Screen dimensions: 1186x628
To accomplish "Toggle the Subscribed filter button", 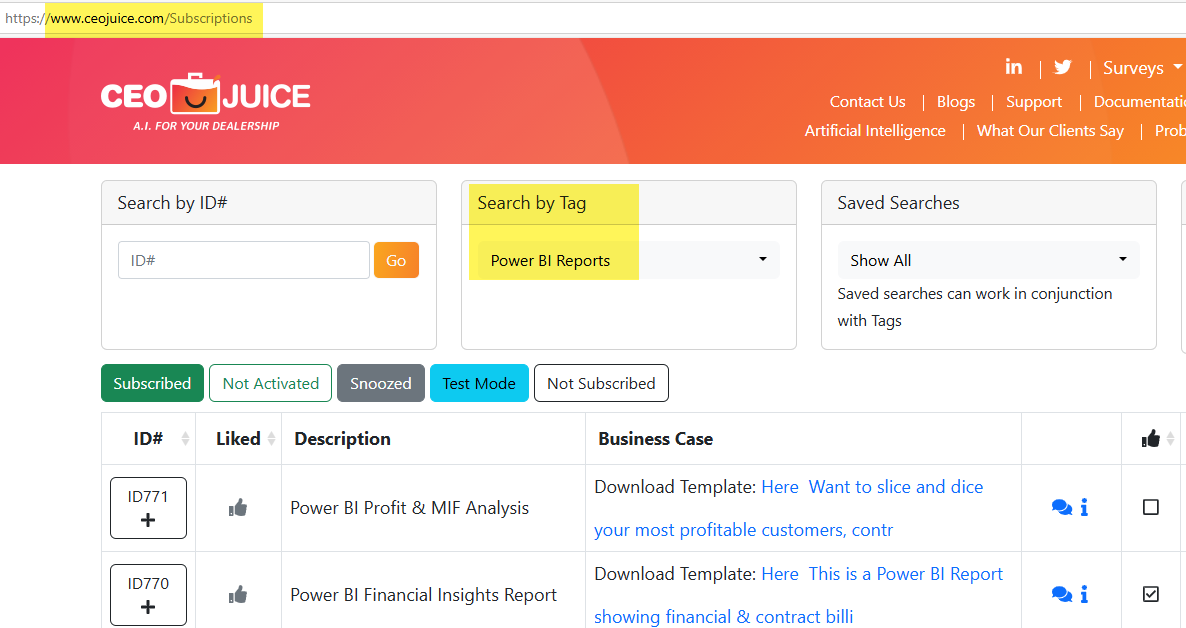I will tap(152, 384).
